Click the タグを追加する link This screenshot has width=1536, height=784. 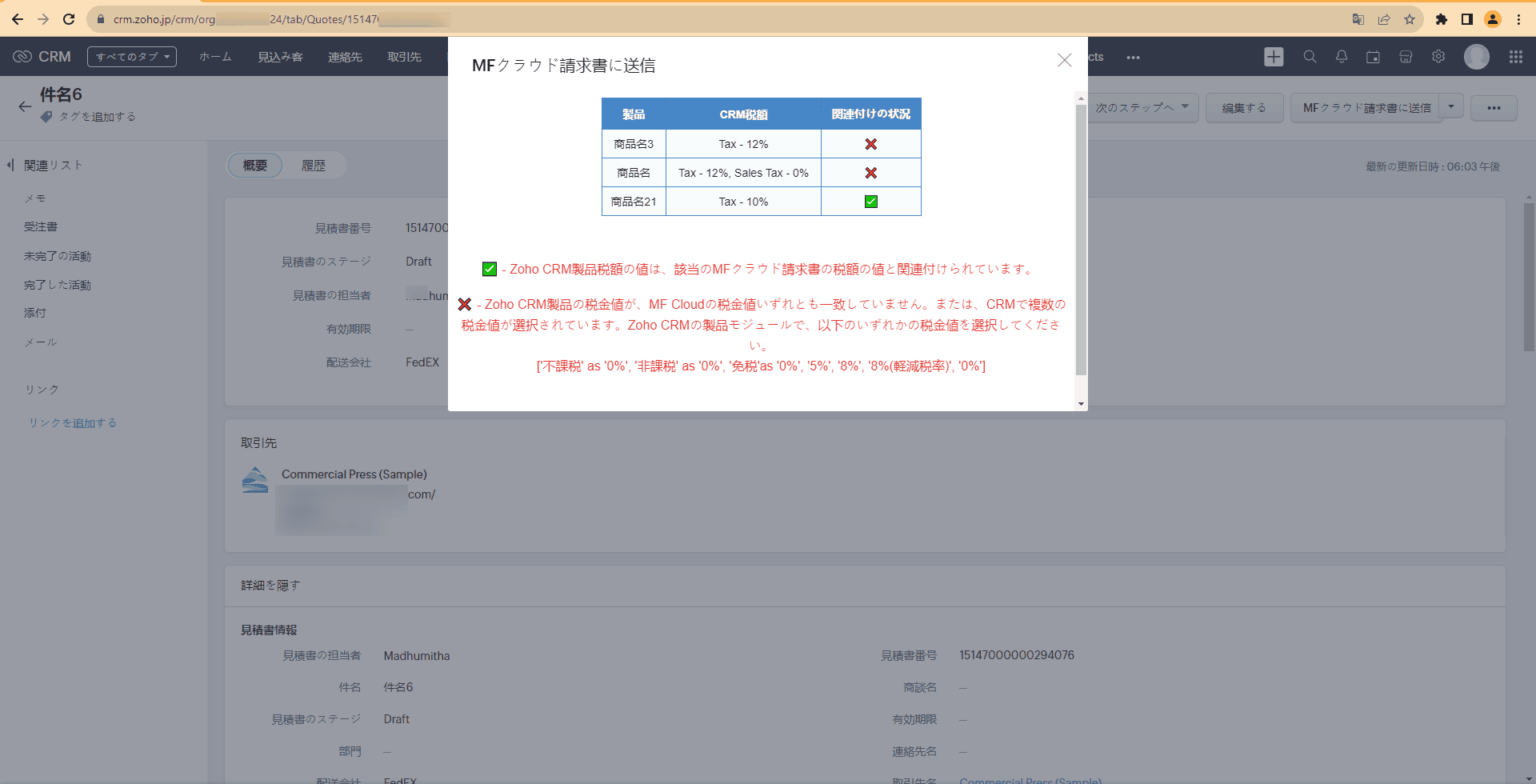(x=98, y=117)
